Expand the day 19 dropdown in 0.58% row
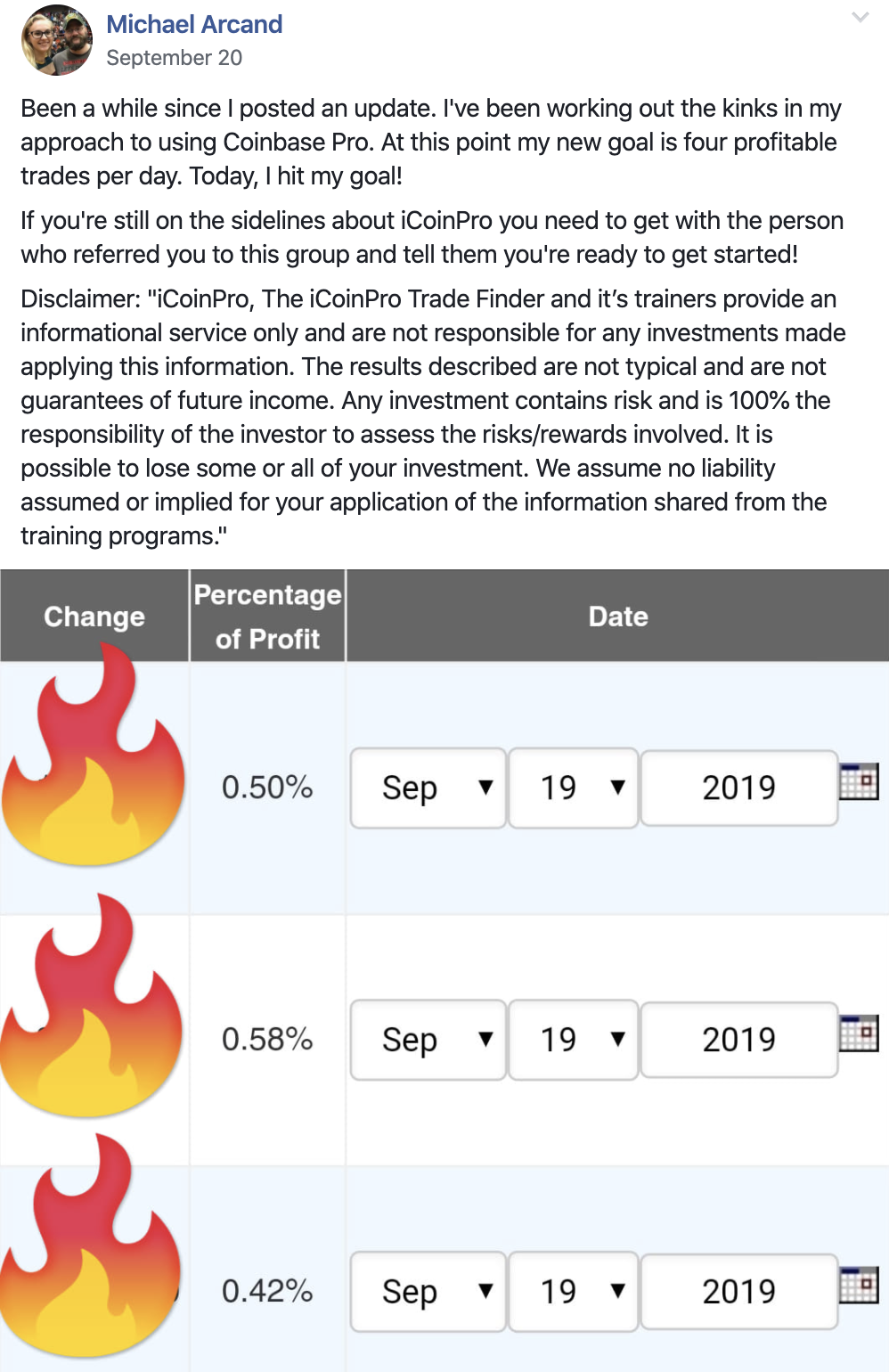The height and width of the screenshot is (1372, 889). pos(573,1040)
